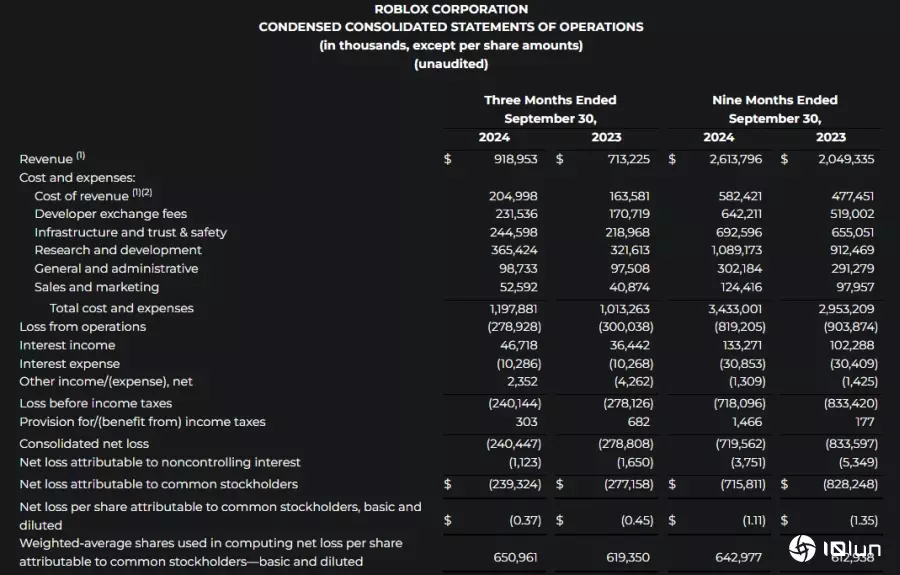Click other income value 2,352
900x575 pixels.
coord(522,382)
